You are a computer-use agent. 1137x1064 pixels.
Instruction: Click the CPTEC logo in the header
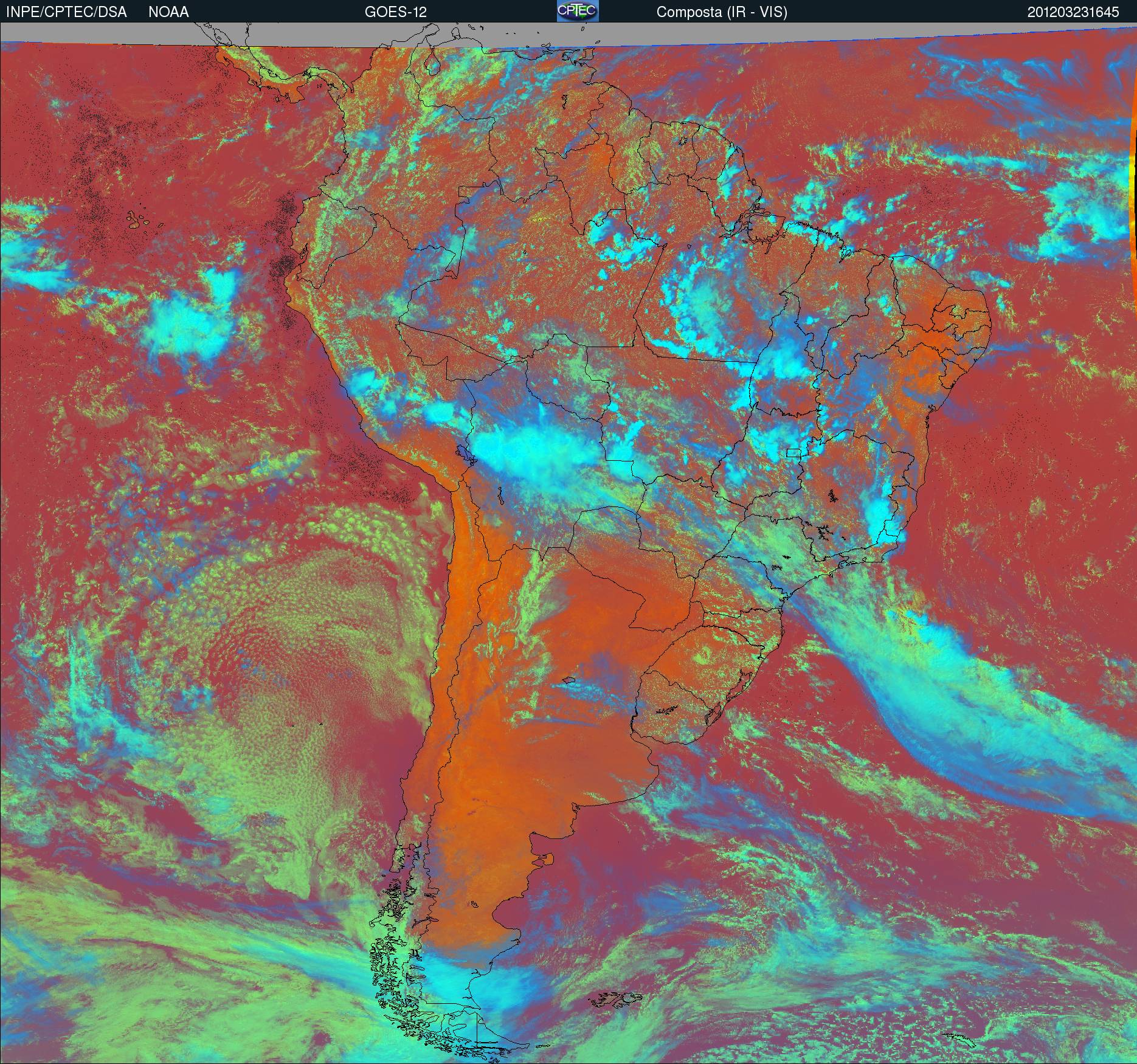pos(578,11)
